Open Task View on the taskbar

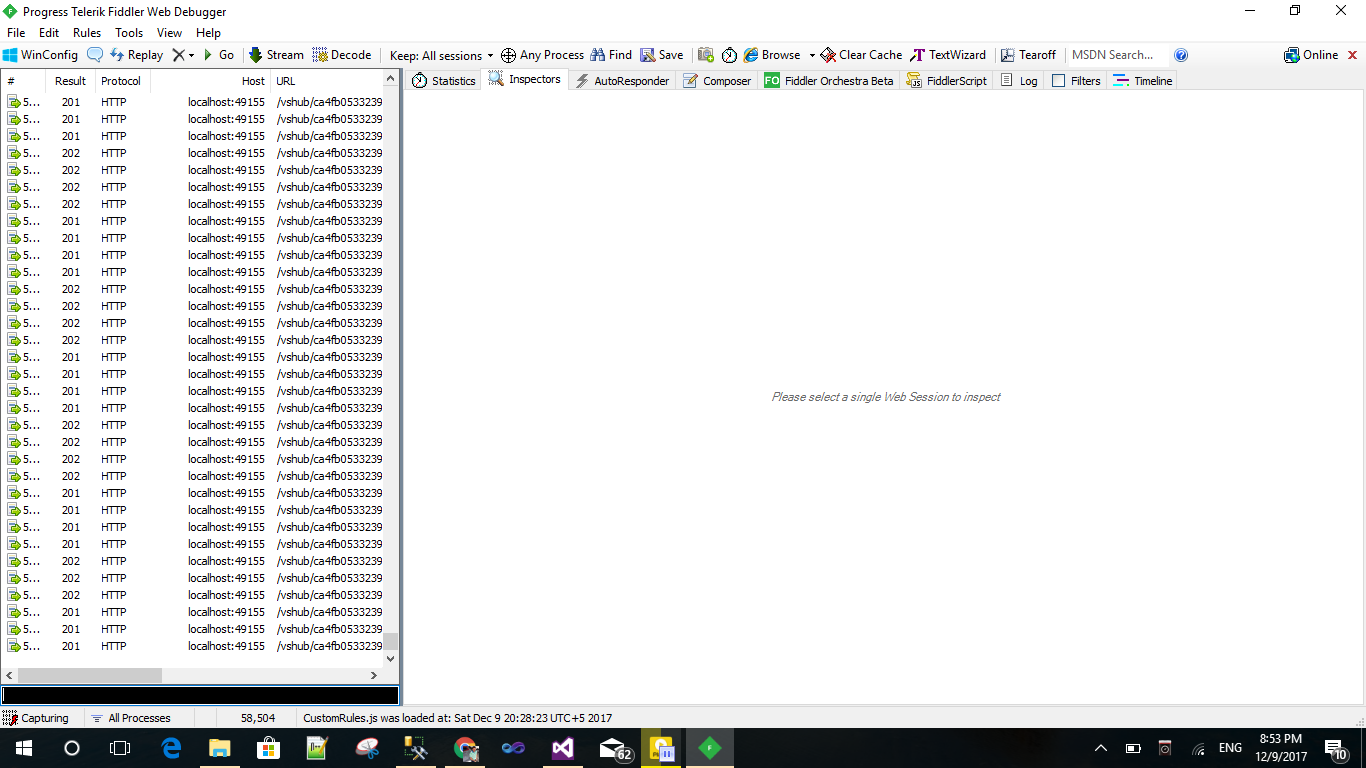pyautogui.click(x=120, y=748)
